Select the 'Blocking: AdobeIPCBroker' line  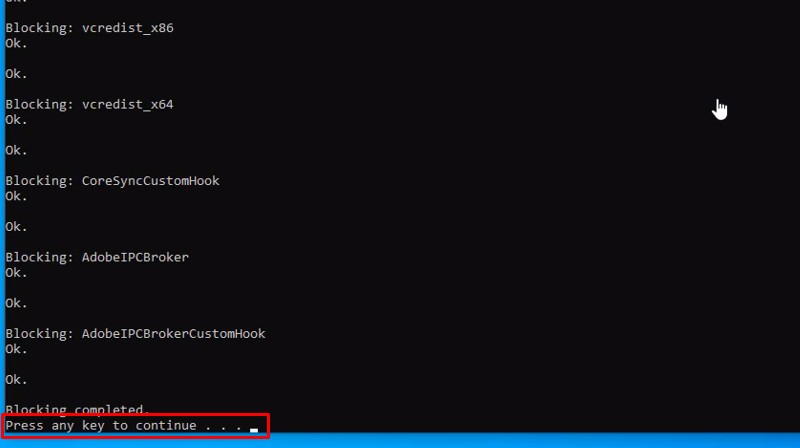click(97, 257)
